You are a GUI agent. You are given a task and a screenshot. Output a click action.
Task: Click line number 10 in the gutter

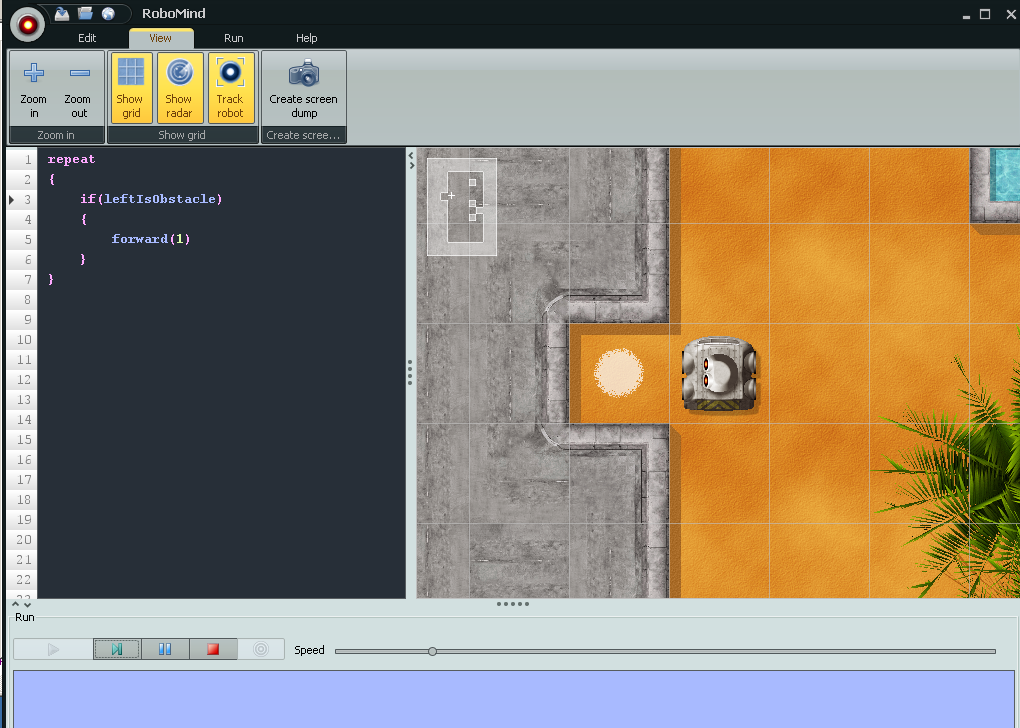click(24, 340)
